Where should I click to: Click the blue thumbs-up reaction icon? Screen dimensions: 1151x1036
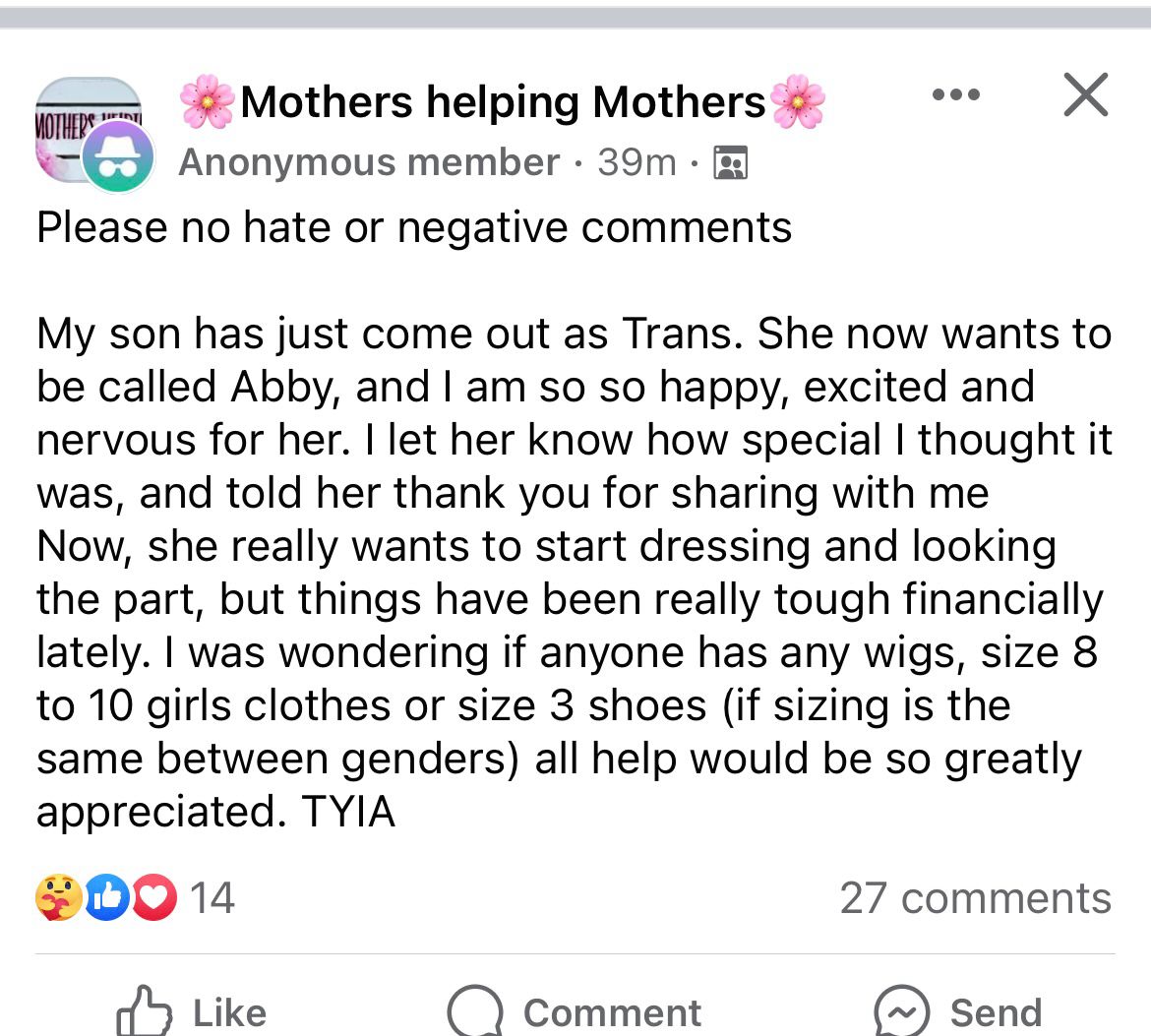(106, 897)
